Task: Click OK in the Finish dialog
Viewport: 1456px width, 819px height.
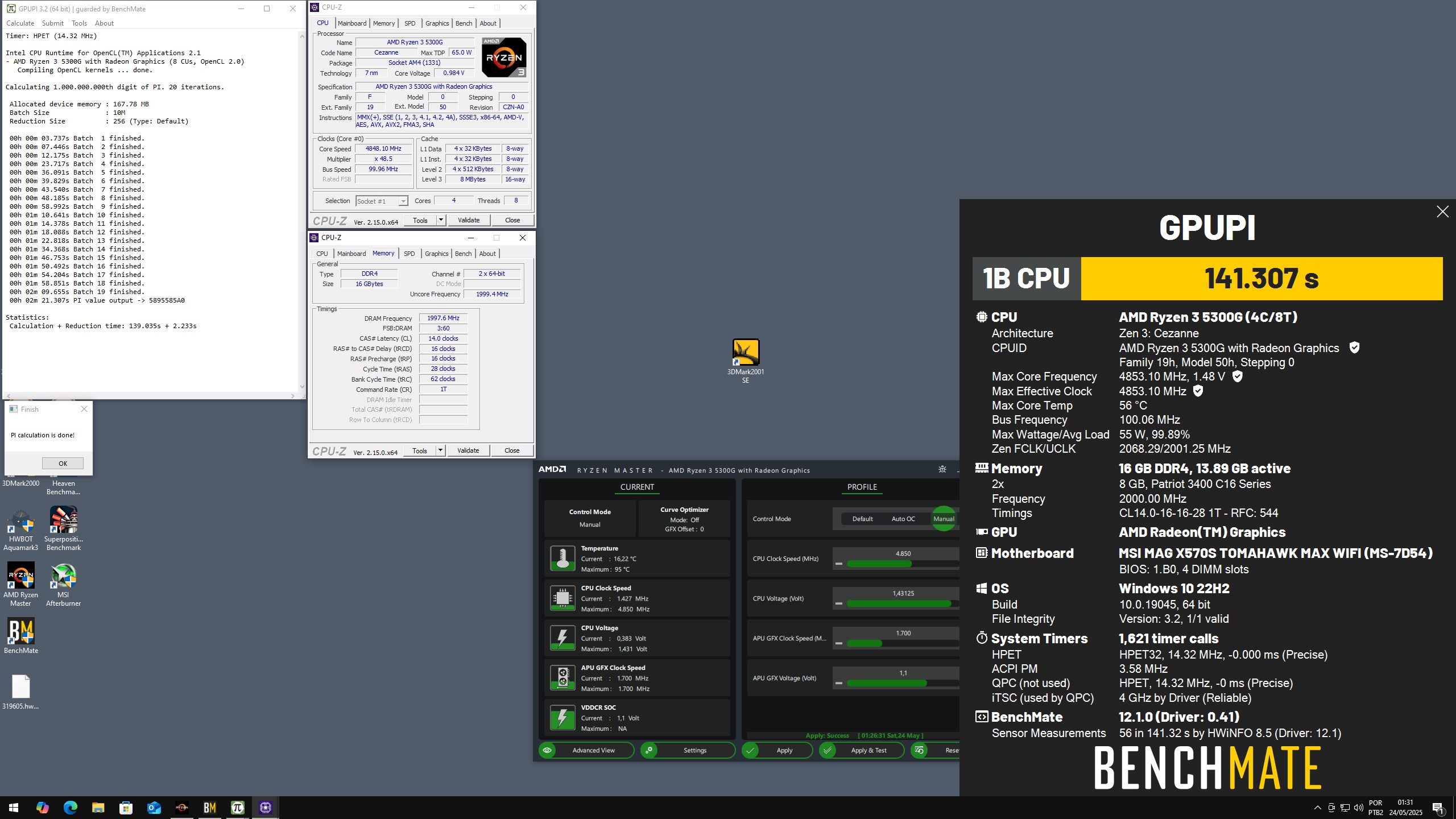Action: [63, 464]
